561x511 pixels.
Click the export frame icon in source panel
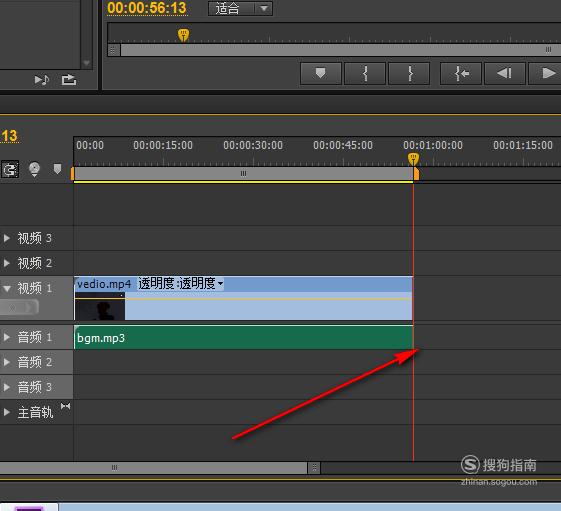(69, 79)
